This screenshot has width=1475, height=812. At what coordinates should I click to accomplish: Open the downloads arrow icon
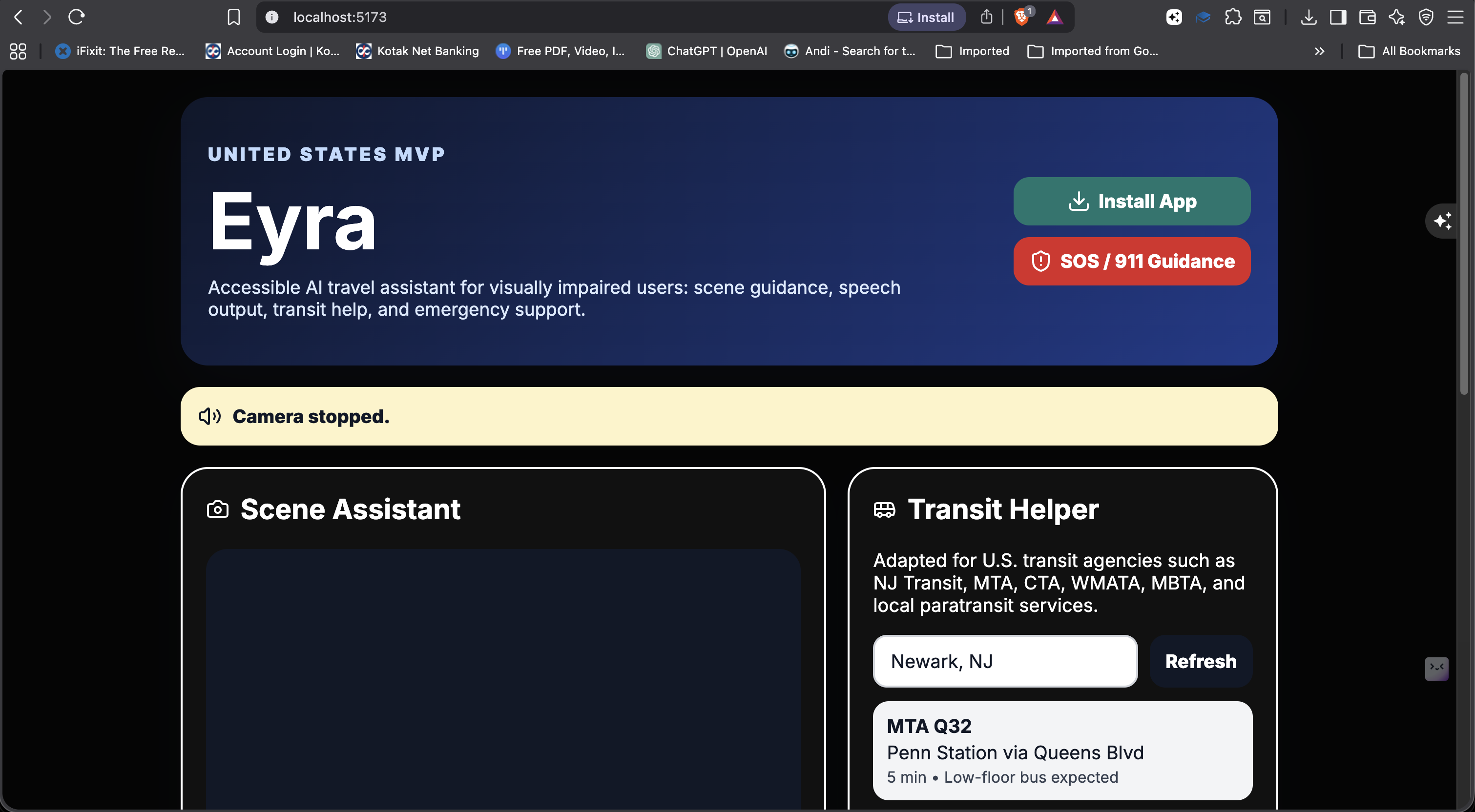pyautogui.click(x=1309, y=17)
